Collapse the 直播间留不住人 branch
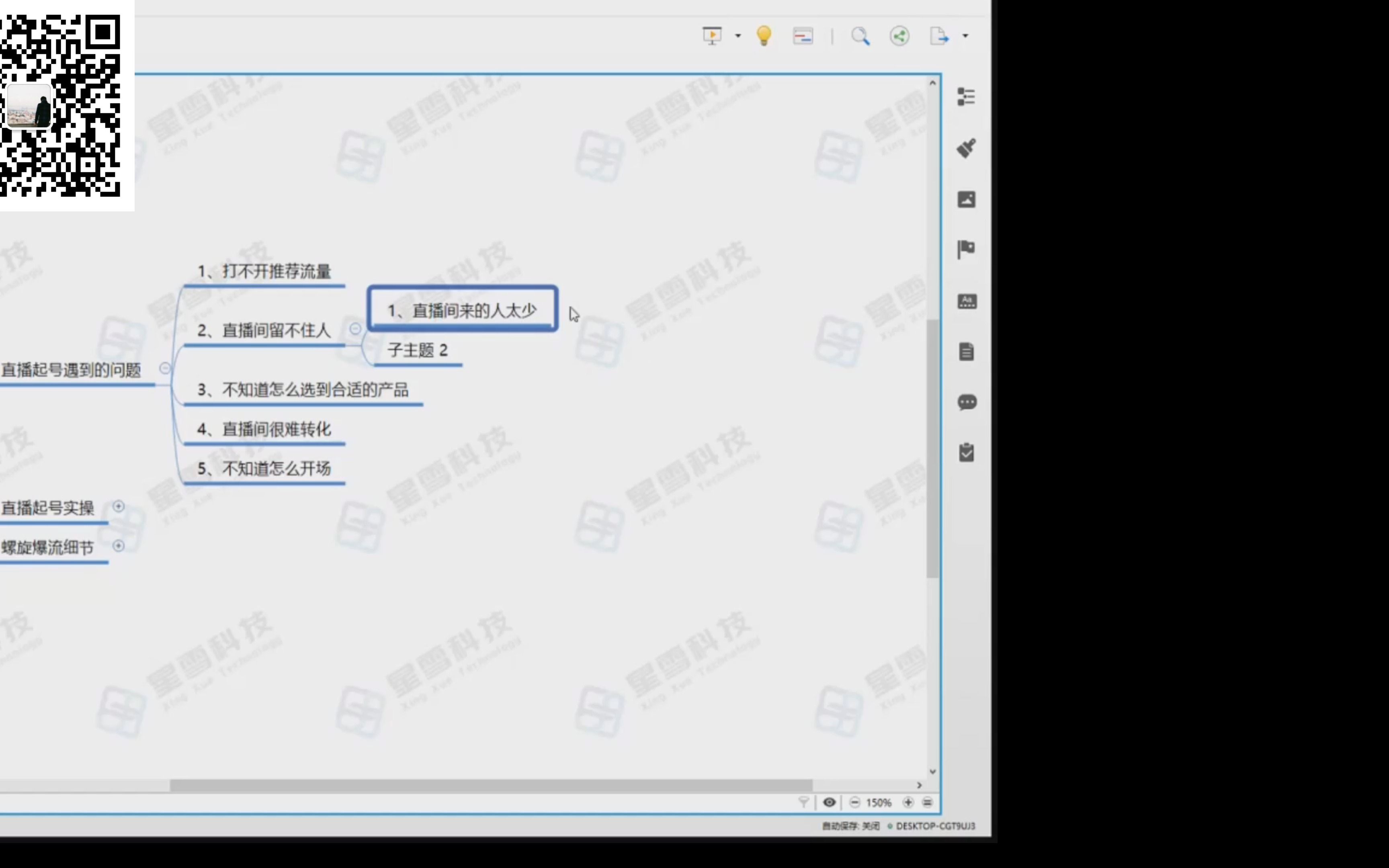Image resolution: width=1389 pixels, height=868 pixels. tap(355, 328)
